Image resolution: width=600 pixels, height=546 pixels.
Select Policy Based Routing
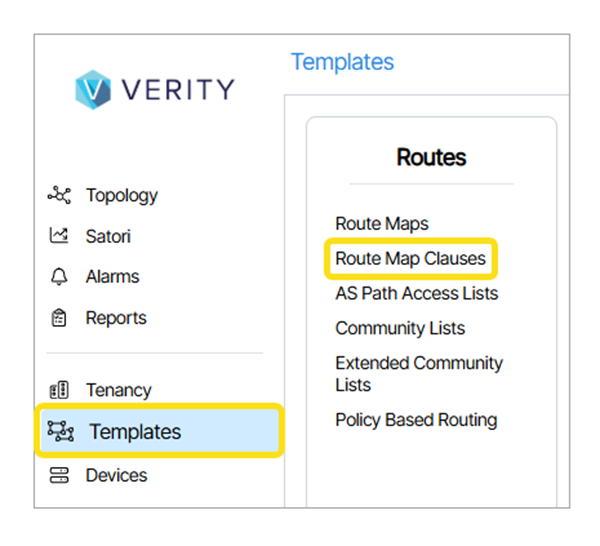(x=416, y=419)
